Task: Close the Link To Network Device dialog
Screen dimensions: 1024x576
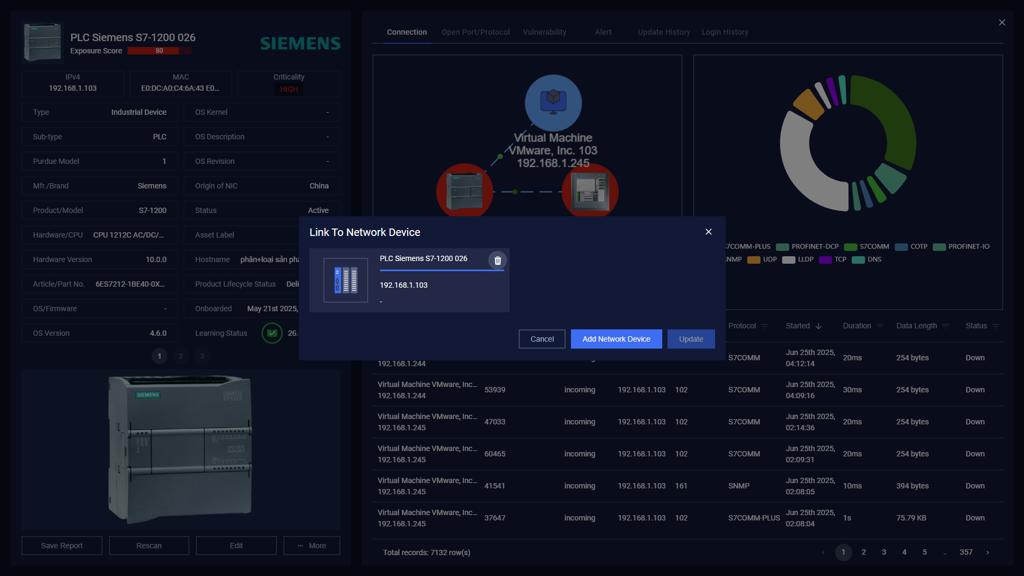Action: (708, 232)
